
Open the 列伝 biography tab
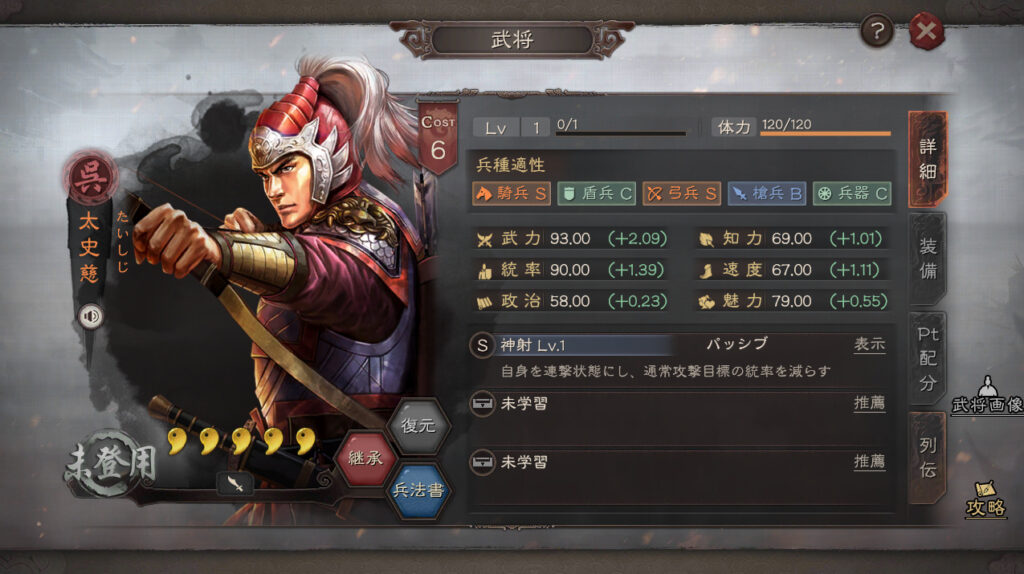(x=927, y=458)
